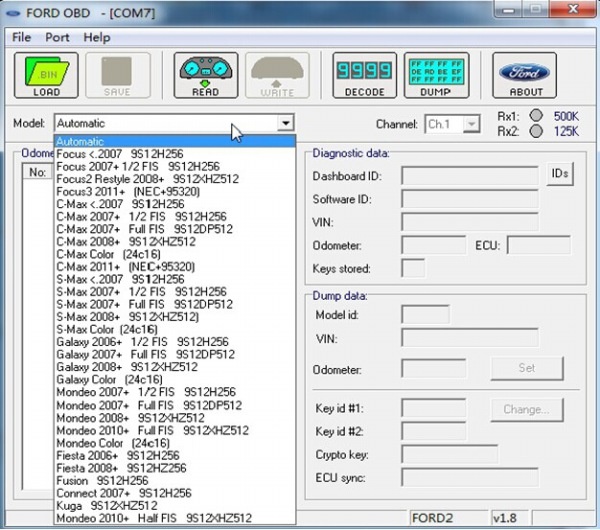600x530 pixels.
Task: Open the File menu
Action: point(21,37)
